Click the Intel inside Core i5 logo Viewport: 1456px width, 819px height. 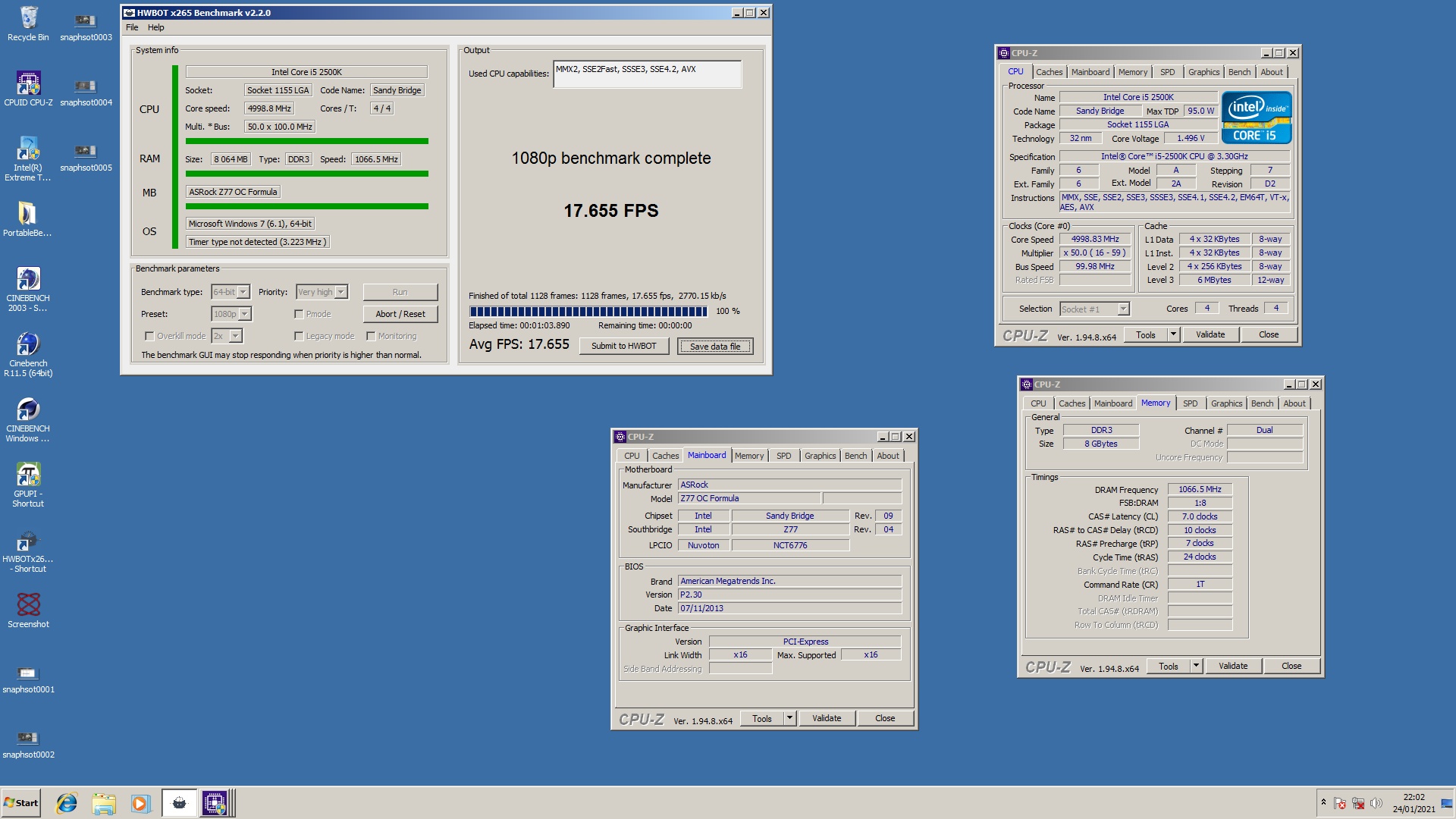tap(1256, 118)
